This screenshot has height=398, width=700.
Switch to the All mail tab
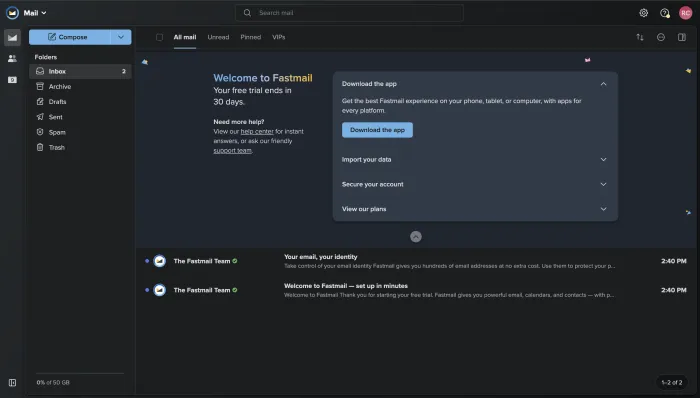tap(185, 37)
